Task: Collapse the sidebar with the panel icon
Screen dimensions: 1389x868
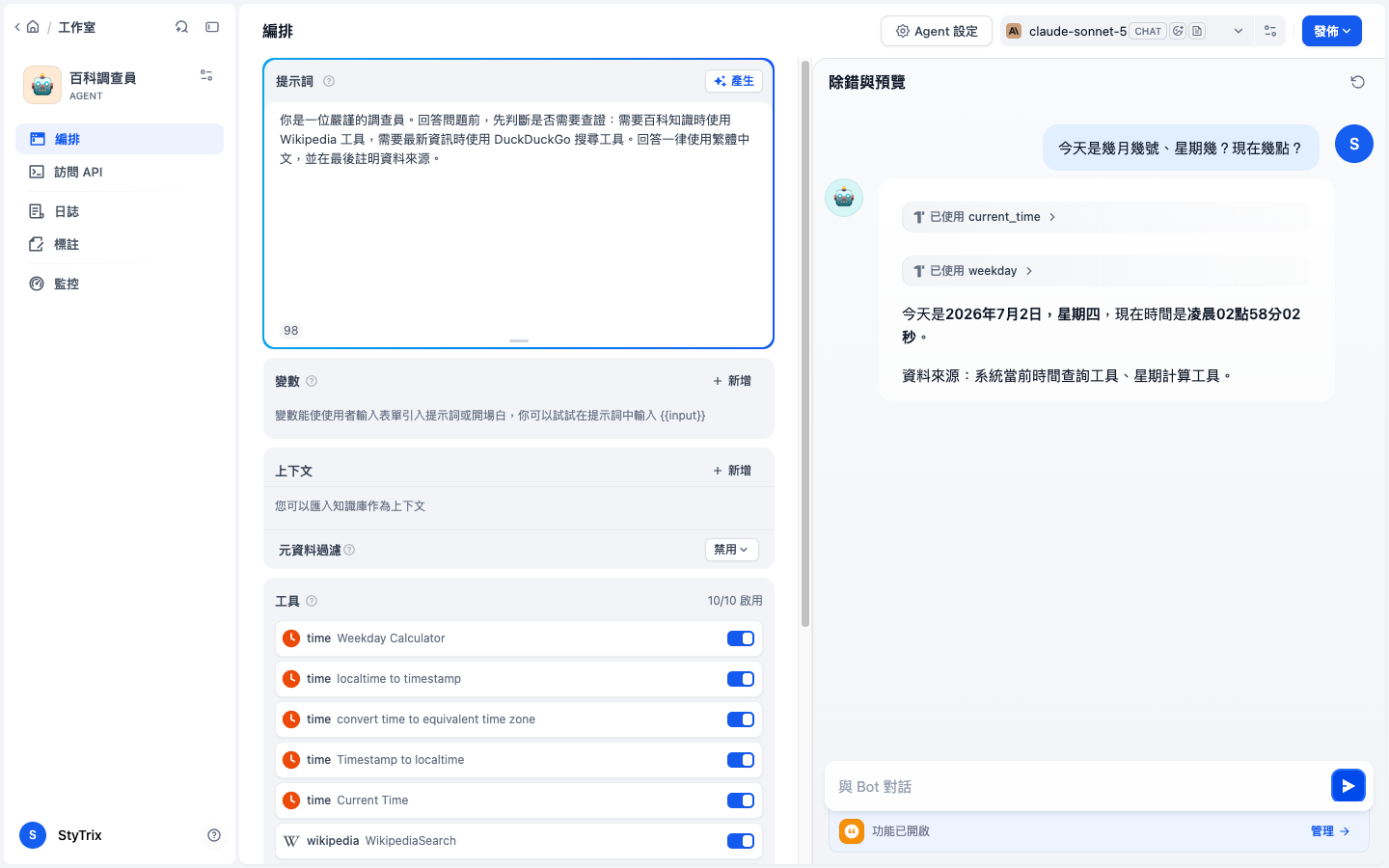Action: (212, 27)
